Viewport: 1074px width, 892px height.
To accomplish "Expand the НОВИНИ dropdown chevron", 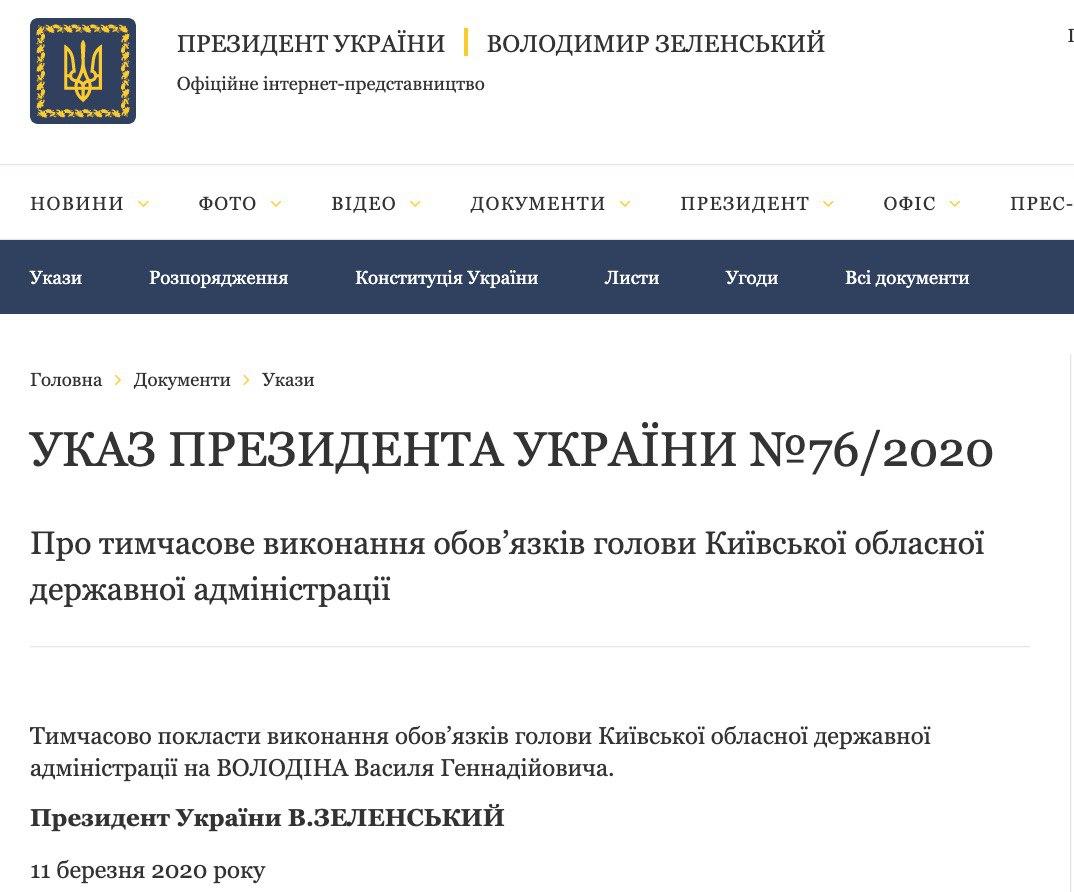I will click(143, 204).
